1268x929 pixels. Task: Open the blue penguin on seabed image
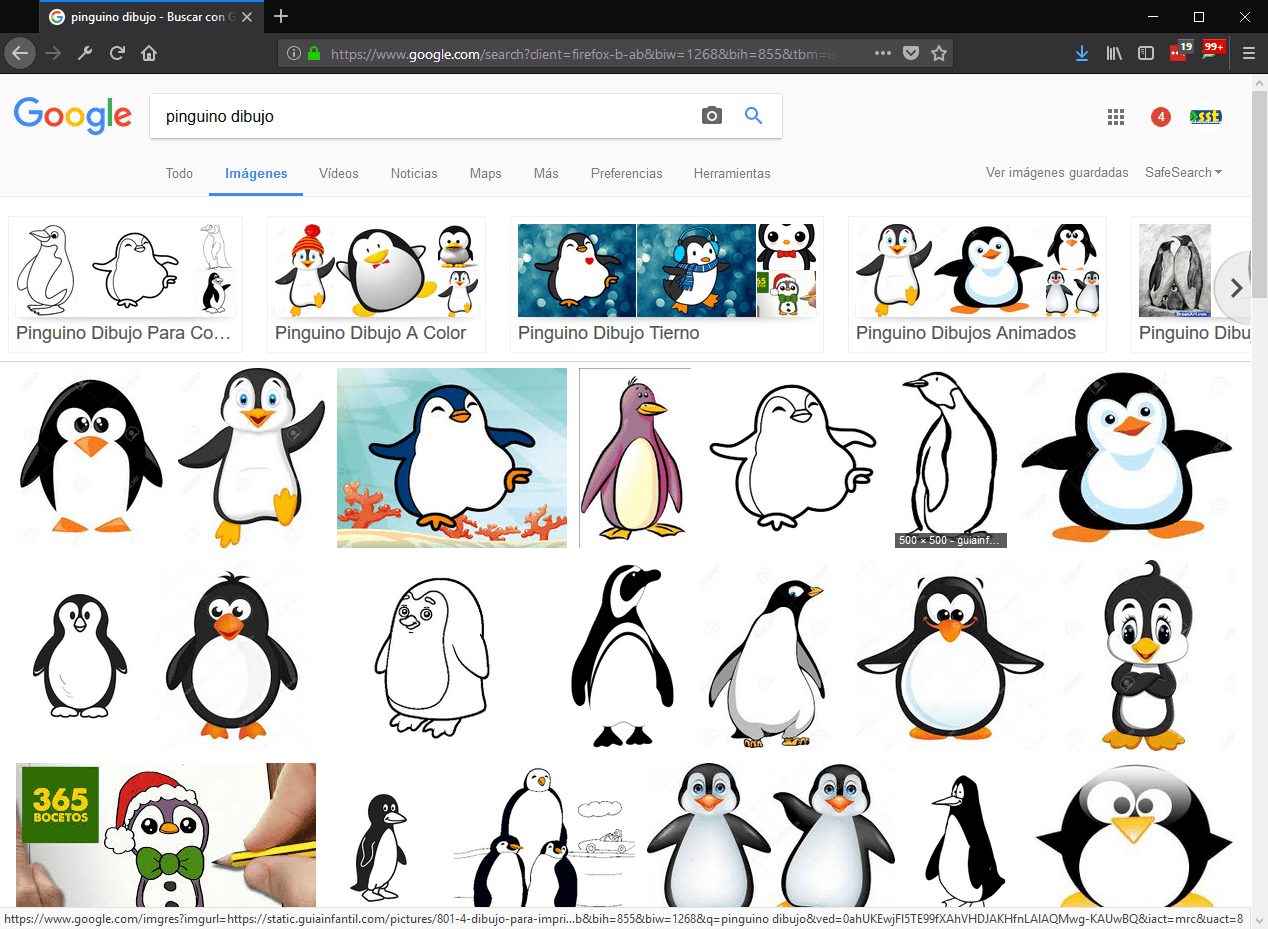(452, 458)
